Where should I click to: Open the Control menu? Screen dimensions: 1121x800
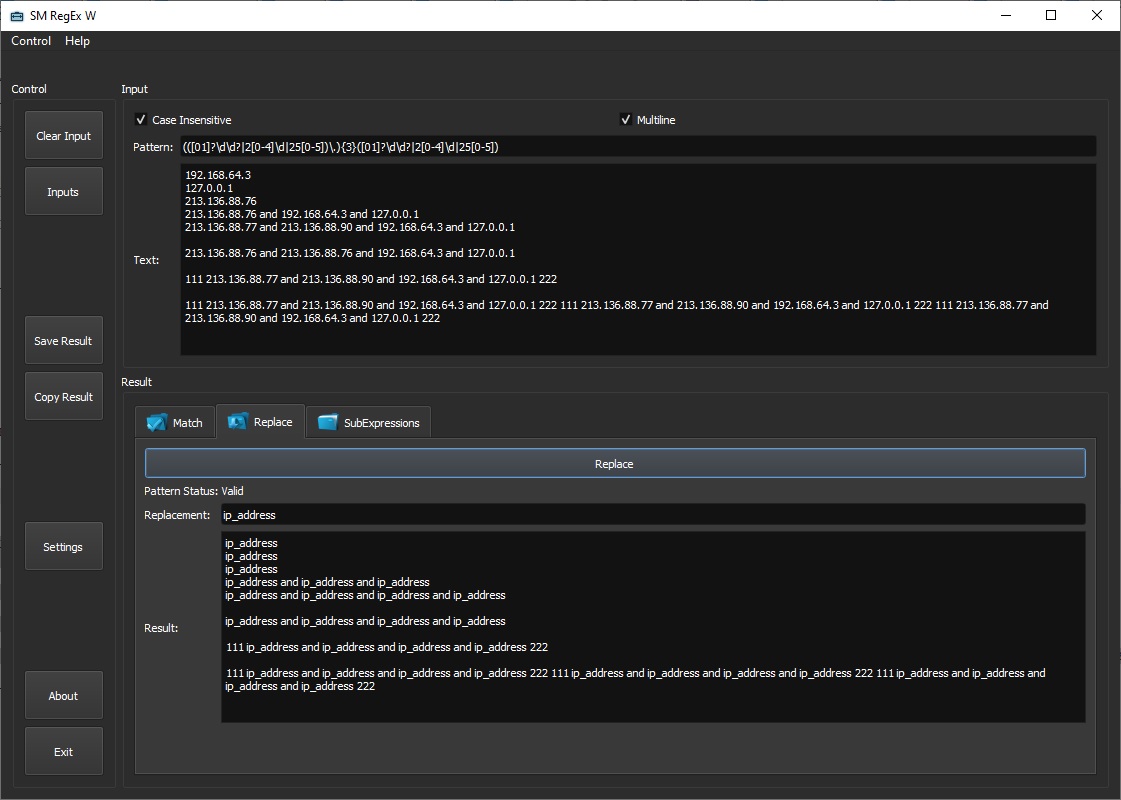(x=31, y=41)
